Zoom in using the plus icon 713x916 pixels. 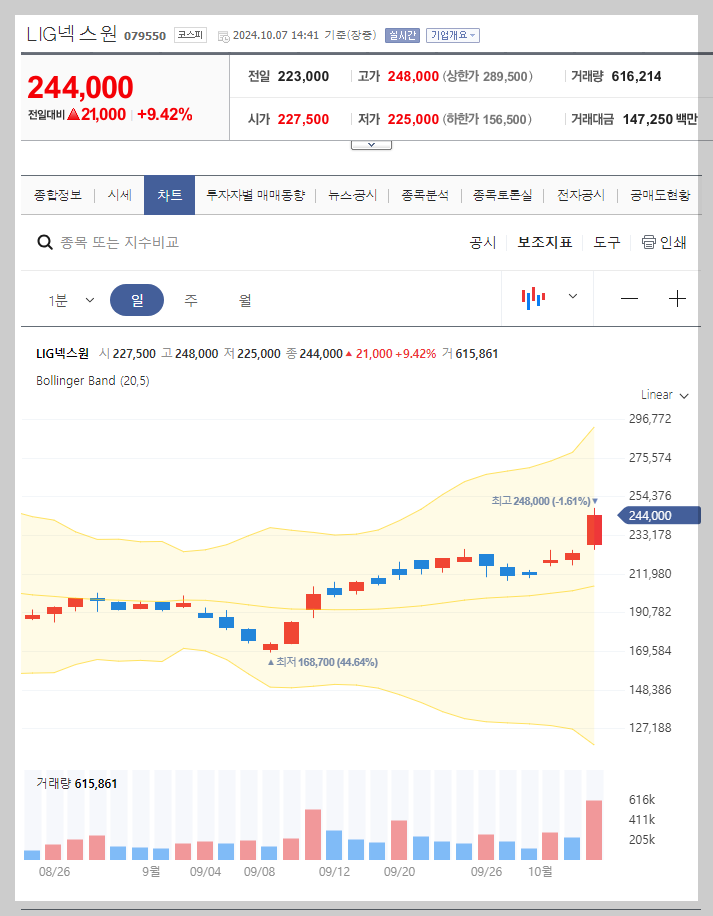tap(678, 297)
